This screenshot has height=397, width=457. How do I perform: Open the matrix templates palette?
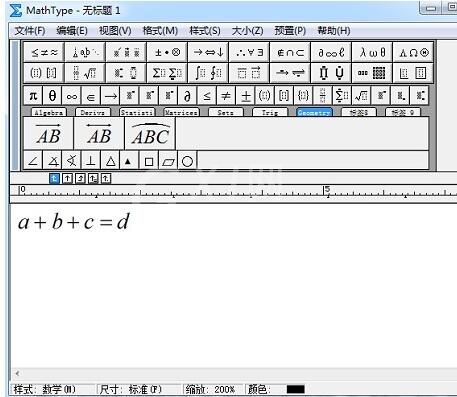coord(372,73)
